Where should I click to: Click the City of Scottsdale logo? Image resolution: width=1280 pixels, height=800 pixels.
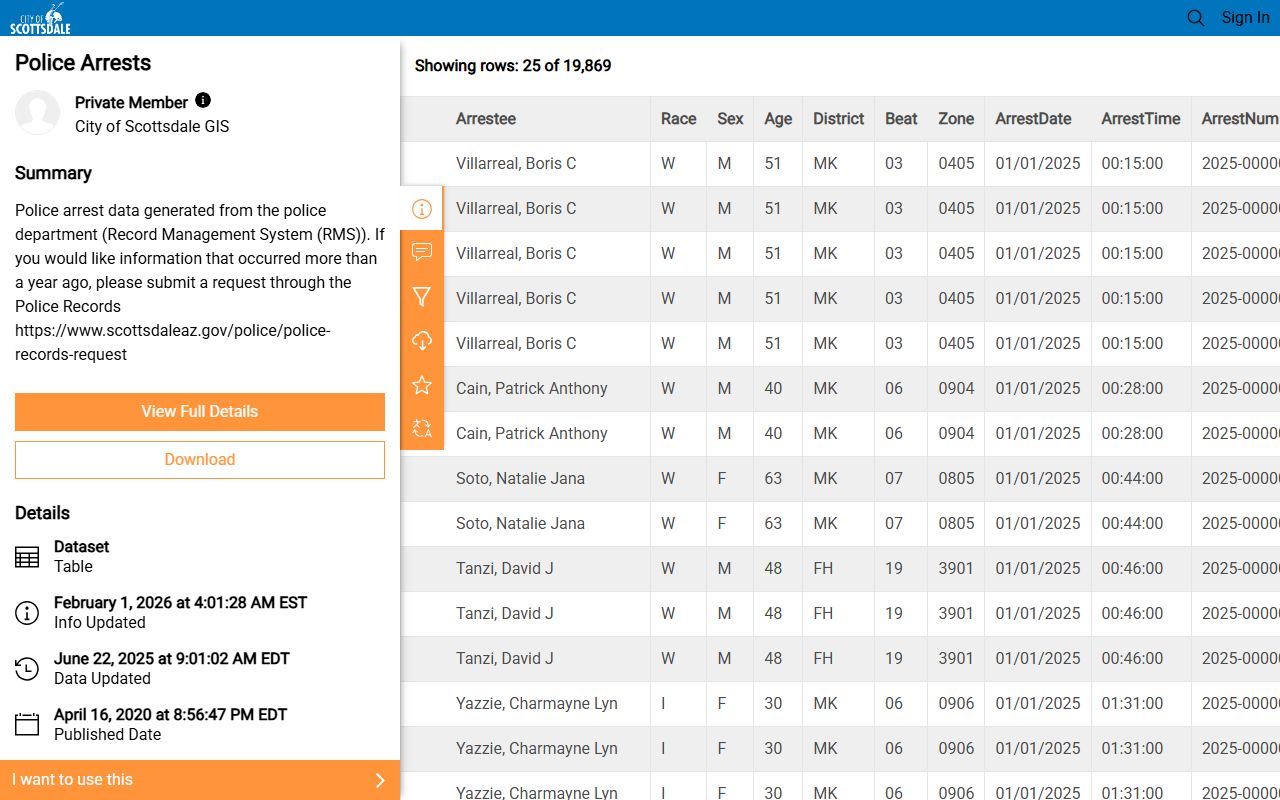[x=41, y=18]
